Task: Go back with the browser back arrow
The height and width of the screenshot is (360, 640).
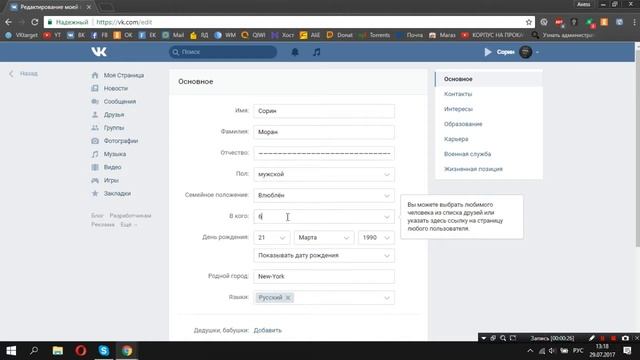Action: tap(9, 22)
